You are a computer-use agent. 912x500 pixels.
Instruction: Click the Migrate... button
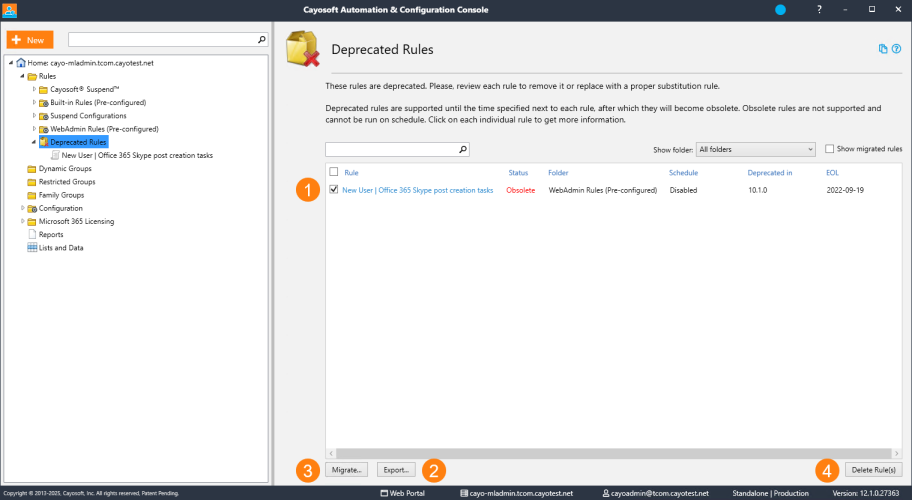coord(347,470)
